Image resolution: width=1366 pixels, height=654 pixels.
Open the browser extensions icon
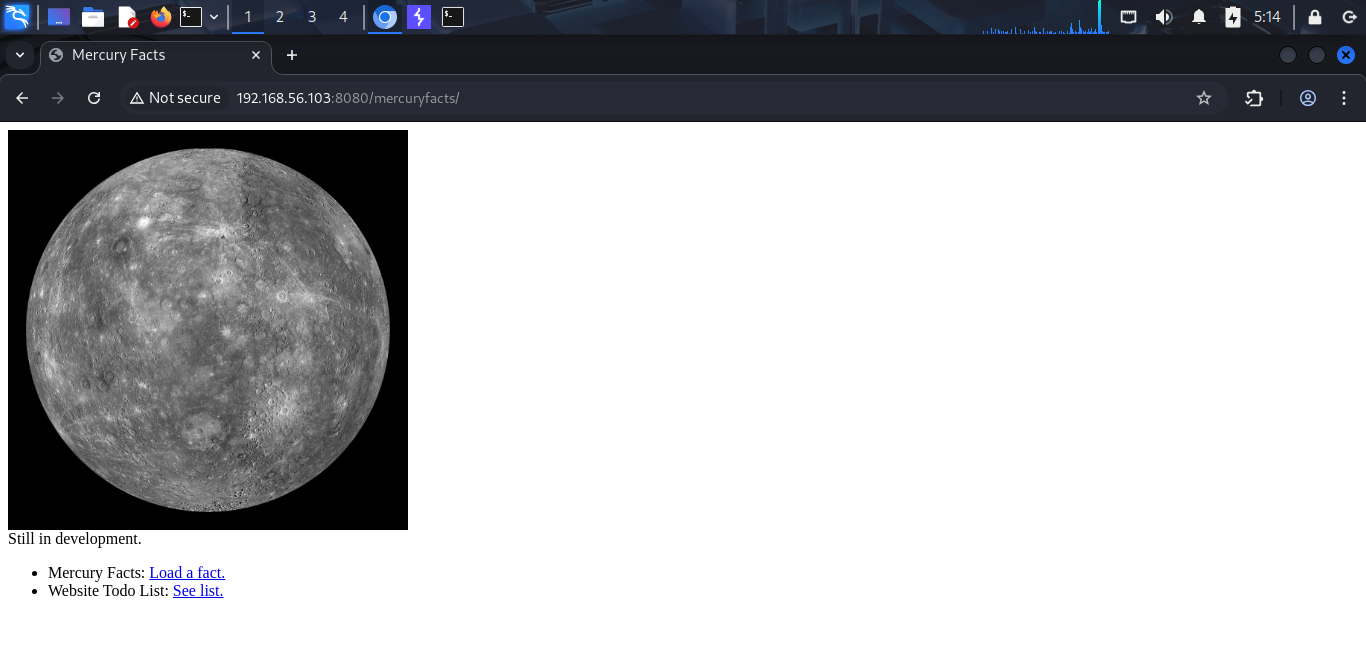click(x=1254, y=97)
